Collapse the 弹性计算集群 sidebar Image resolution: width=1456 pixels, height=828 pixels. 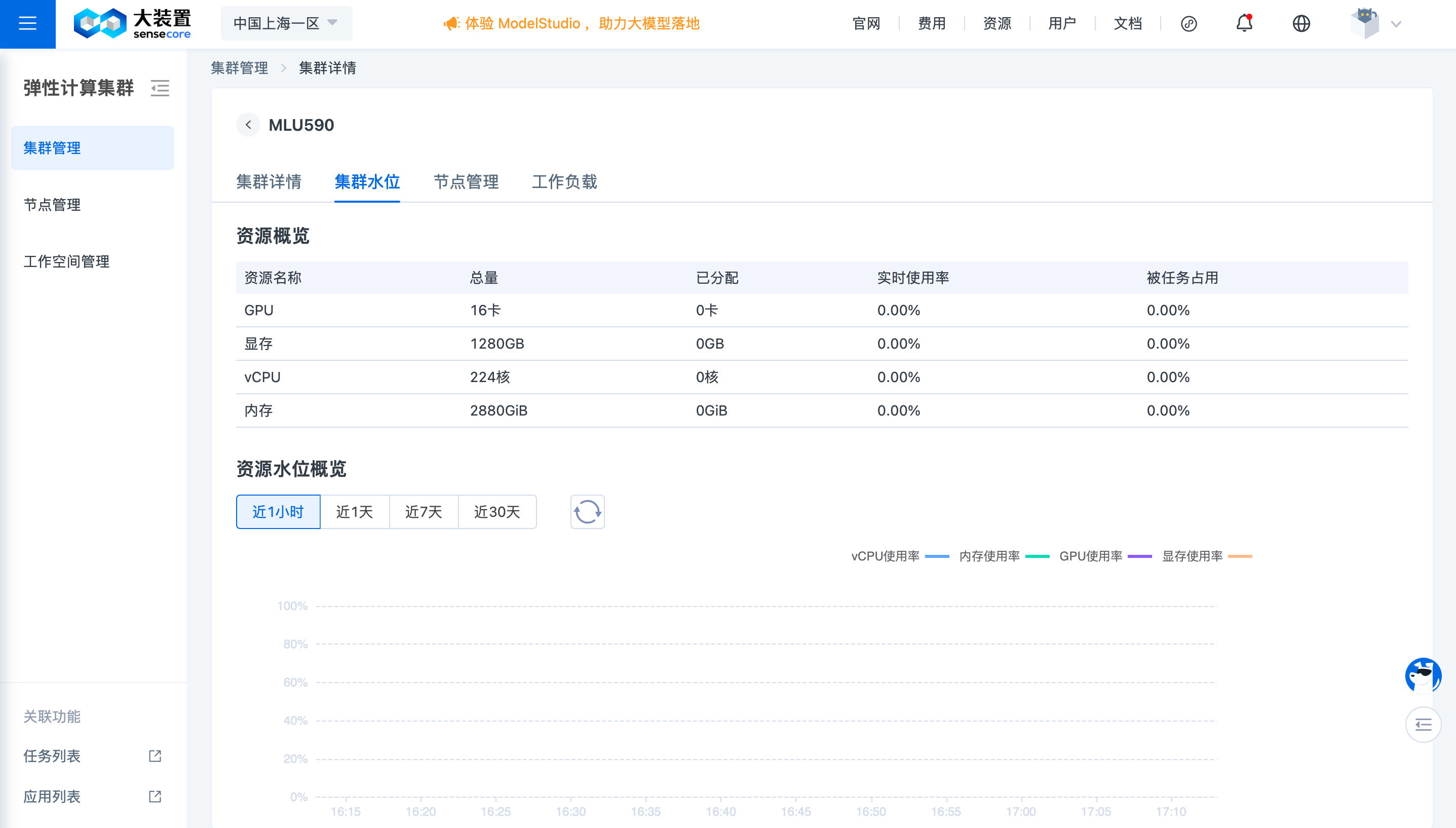coord(160,88)
